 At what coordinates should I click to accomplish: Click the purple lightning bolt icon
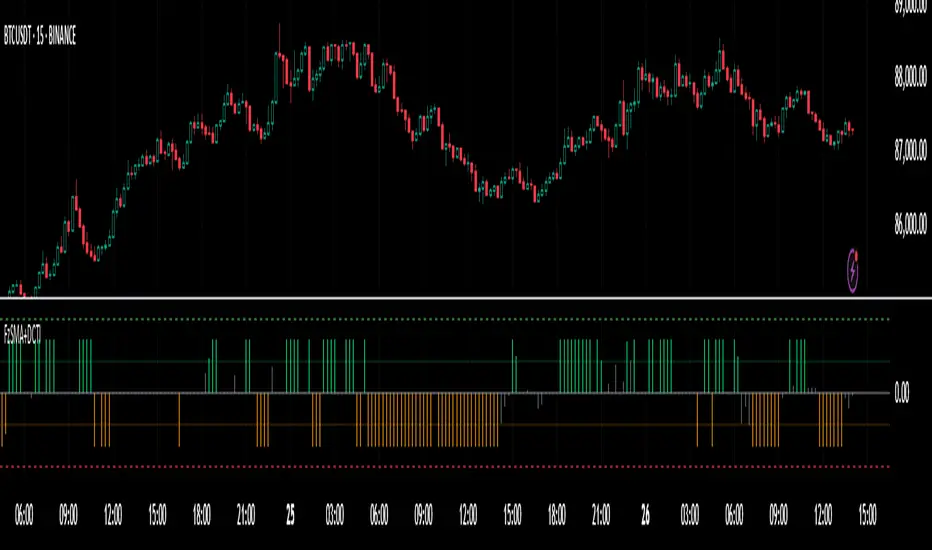tap(854, 269)
